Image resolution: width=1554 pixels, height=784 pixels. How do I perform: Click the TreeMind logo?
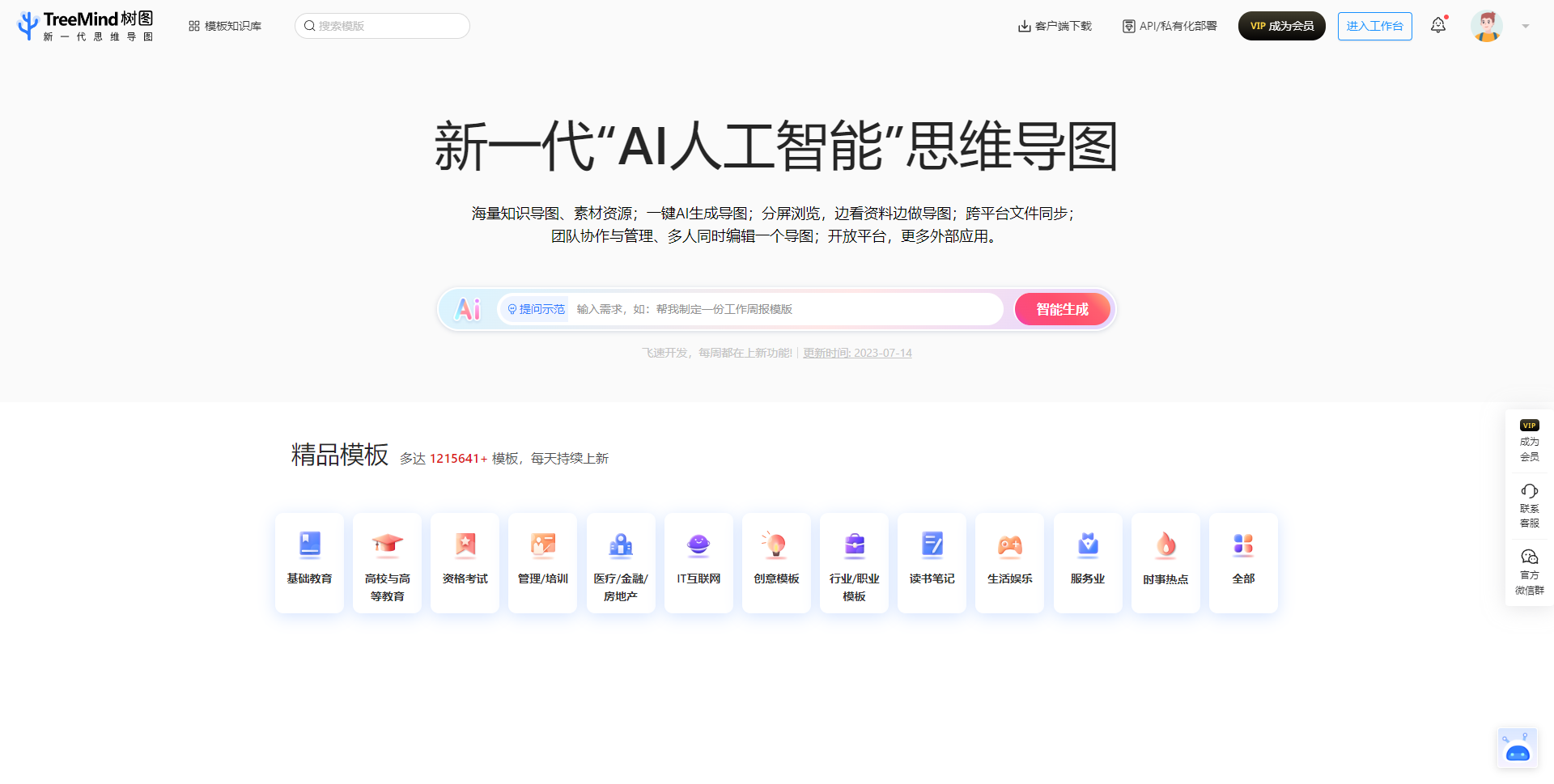85,26
